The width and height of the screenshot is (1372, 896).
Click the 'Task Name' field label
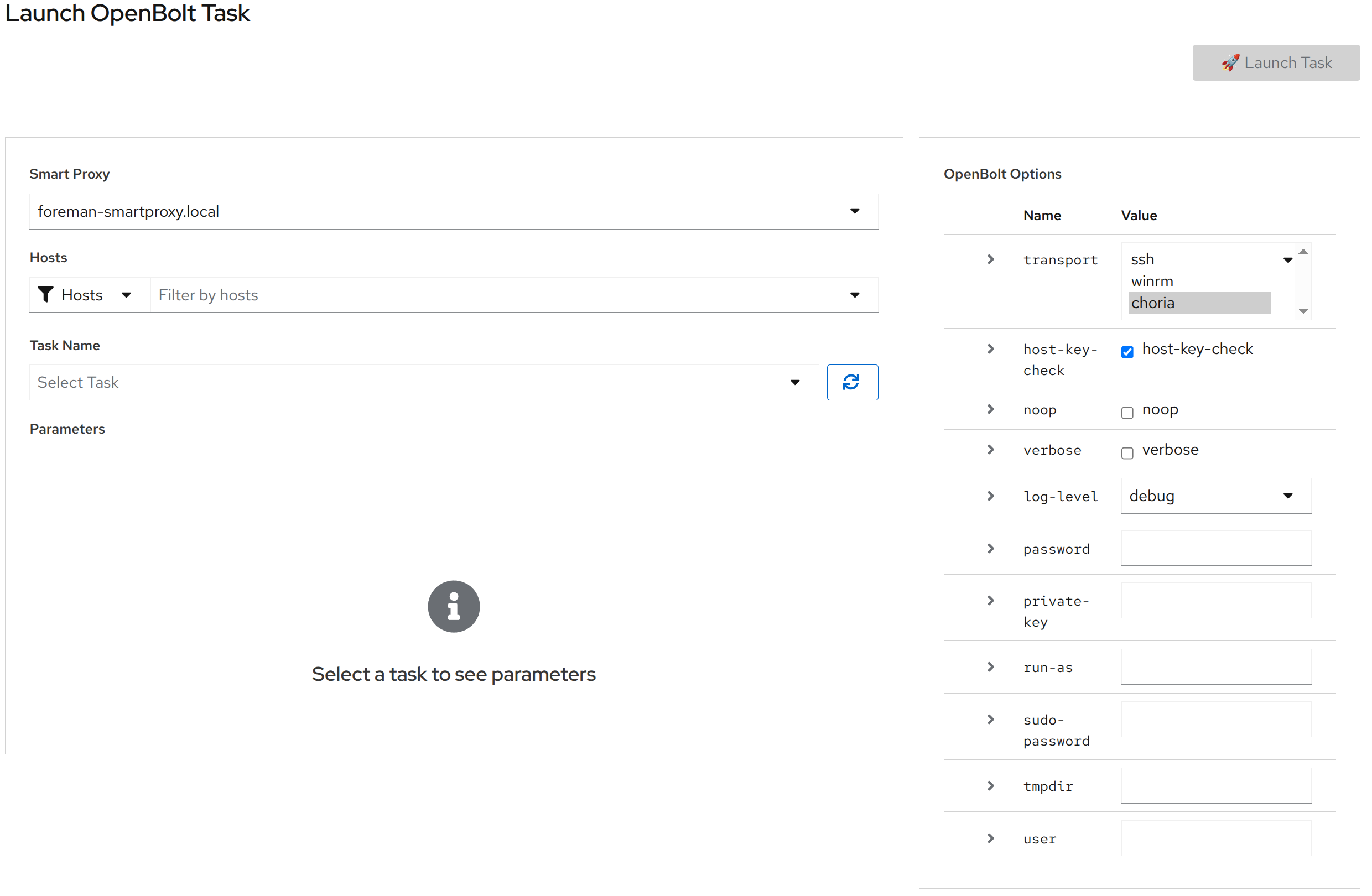65,345
